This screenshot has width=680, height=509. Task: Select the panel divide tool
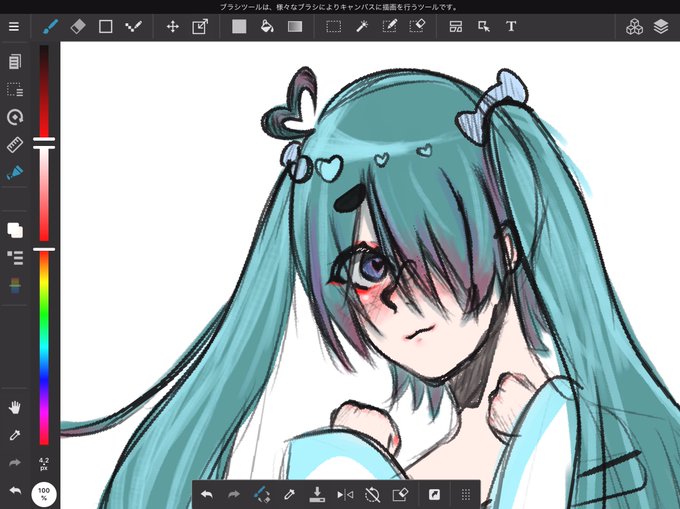point(455,26)
